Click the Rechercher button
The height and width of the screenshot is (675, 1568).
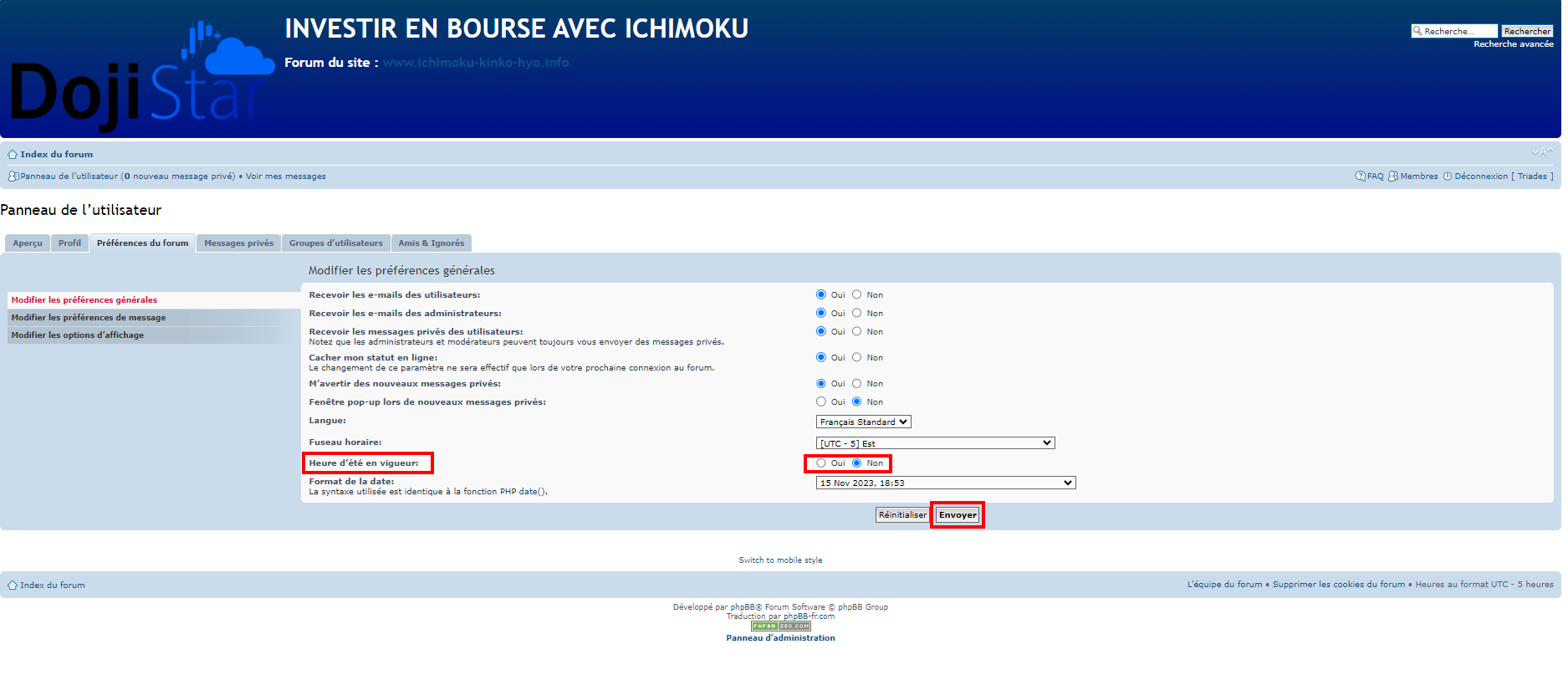[x=1527, y=31]
